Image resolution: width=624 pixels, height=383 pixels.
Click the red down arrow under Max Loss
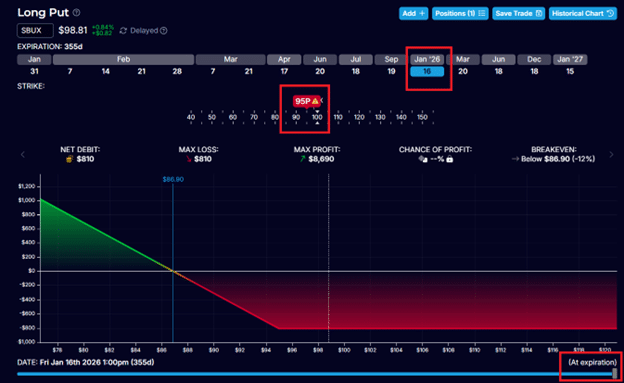tap(188, 159)
